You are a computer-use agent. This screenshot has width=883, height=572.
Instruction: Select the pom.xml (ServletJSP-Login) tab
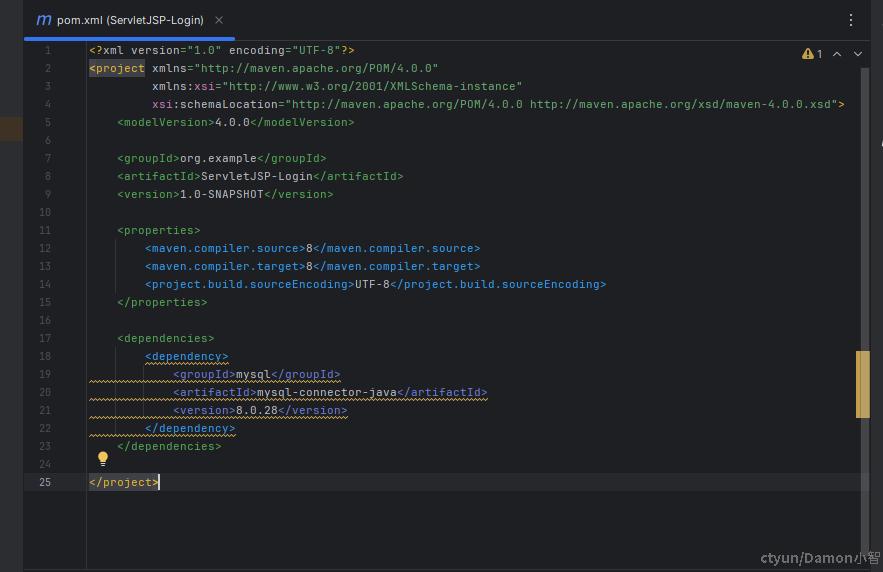[130, 20]
